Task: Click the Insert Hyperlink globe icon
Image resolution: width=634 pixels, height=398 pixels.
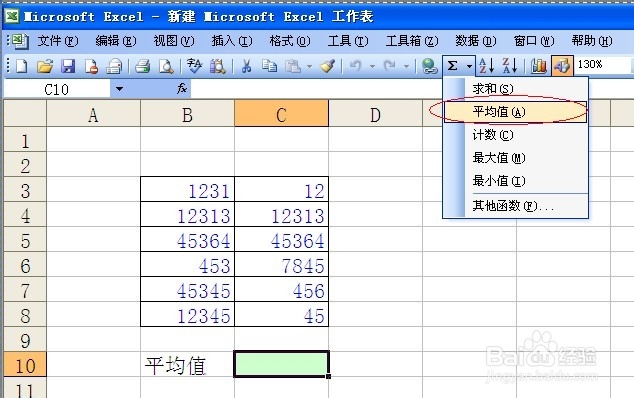Action: coord(429,66)
